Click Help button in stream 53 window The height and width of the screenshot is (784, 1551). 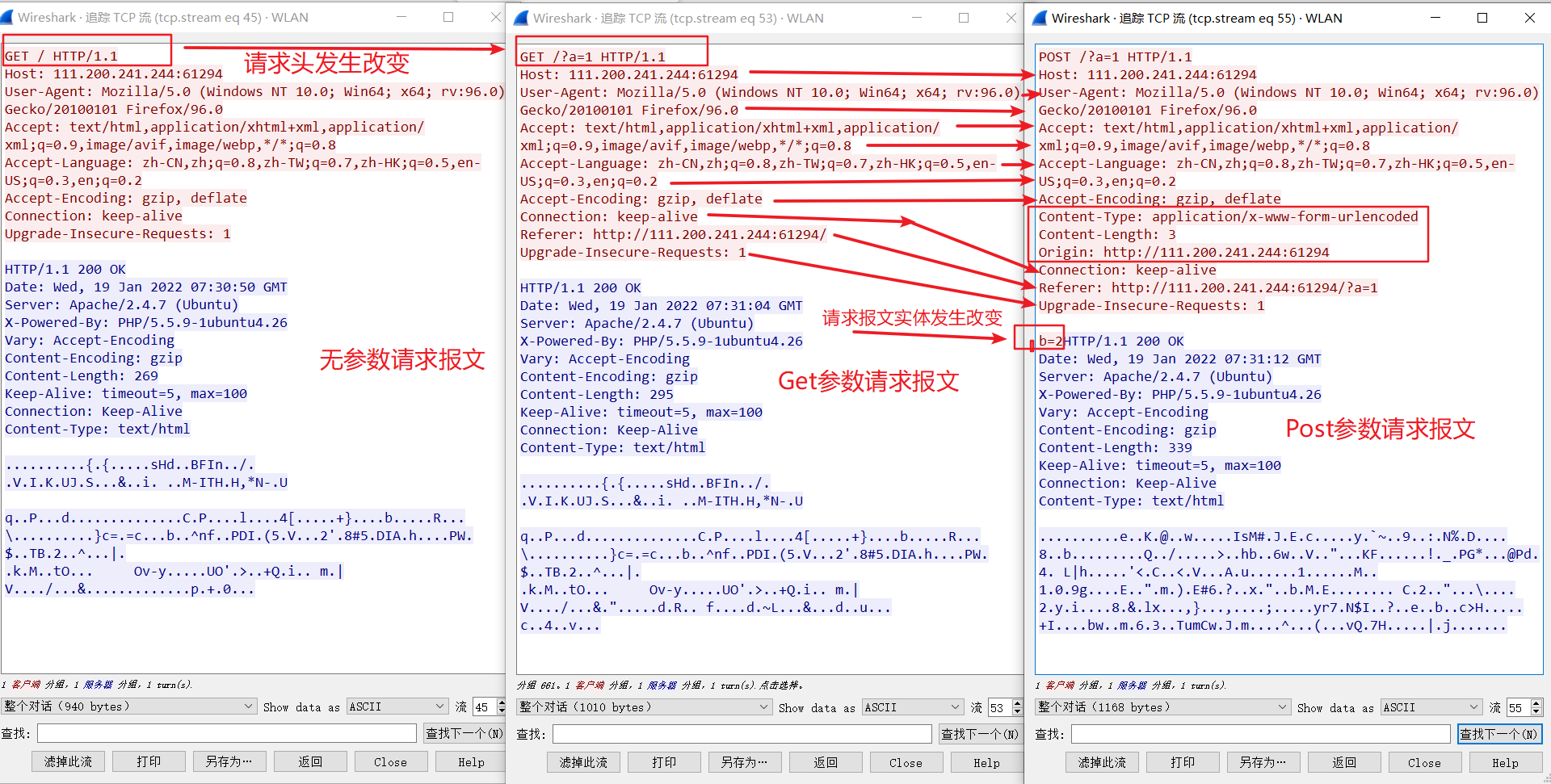click(x=986, y=762)
